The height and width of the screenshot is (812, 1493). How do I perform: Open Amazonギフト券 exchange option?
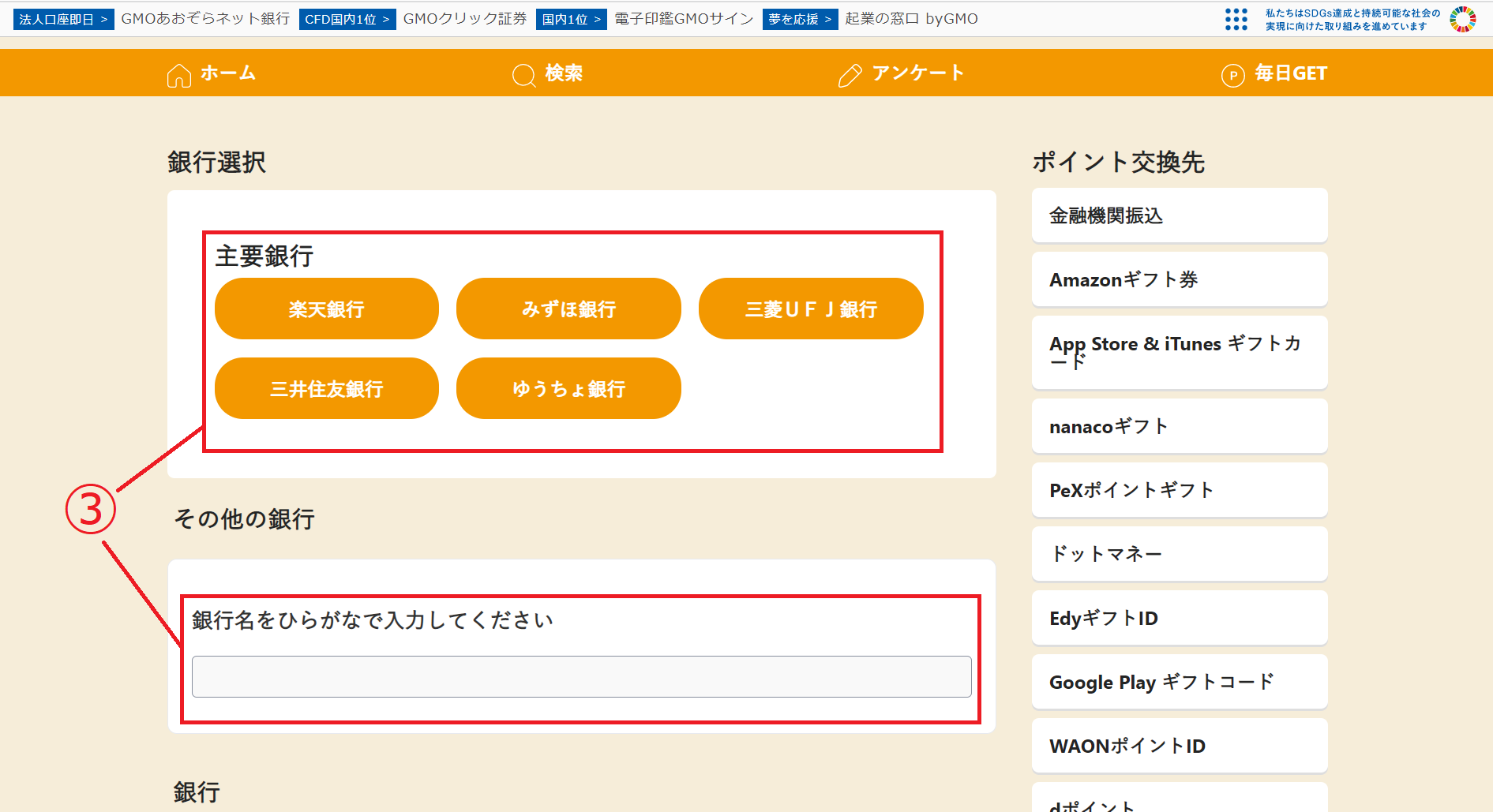coord(1180,279)
